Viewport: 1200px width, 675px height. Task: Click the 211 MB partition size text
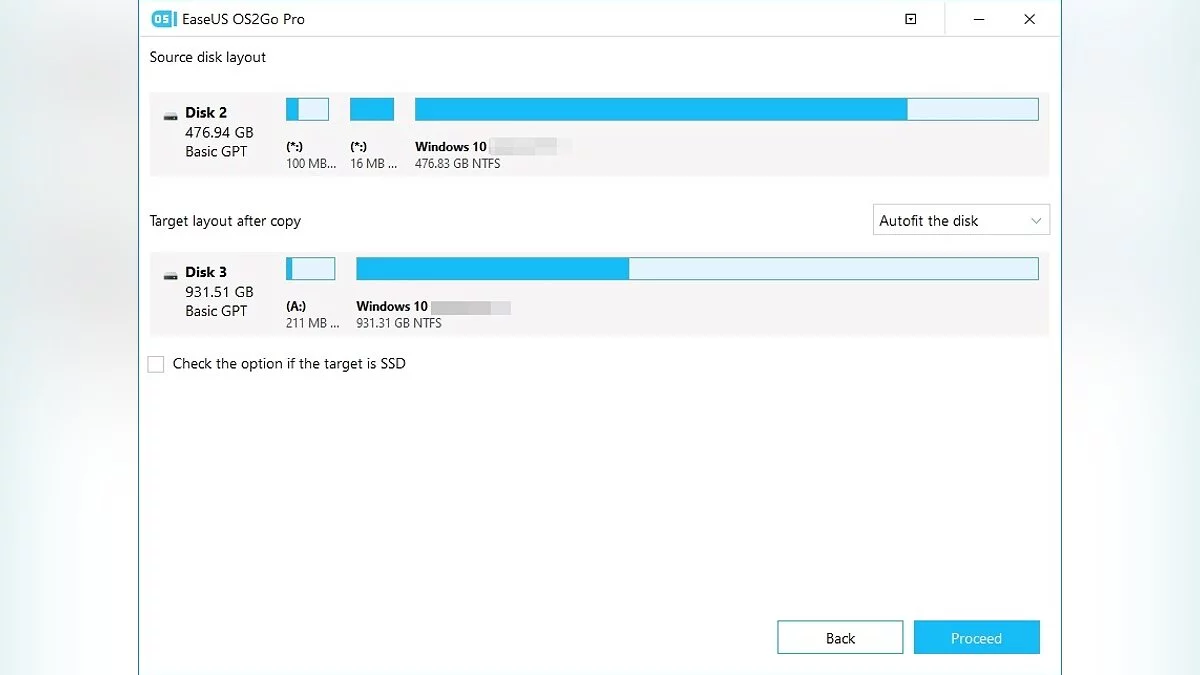pyautogui.click(x=313, y=323)
